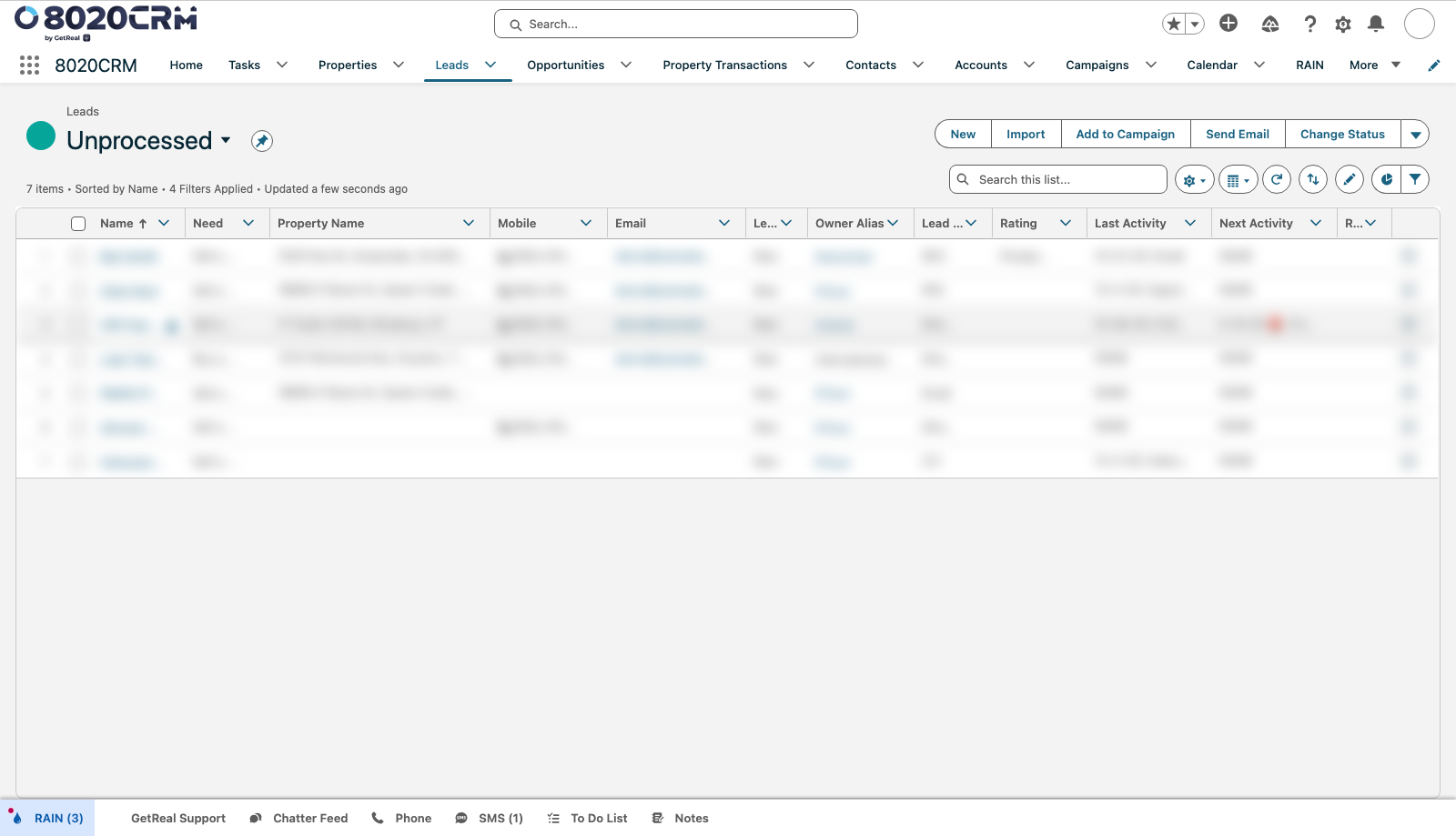This screenshot has width=1456, height=836.
Task: Open the Calendar tab
Action: click(x=1212, y=65)
